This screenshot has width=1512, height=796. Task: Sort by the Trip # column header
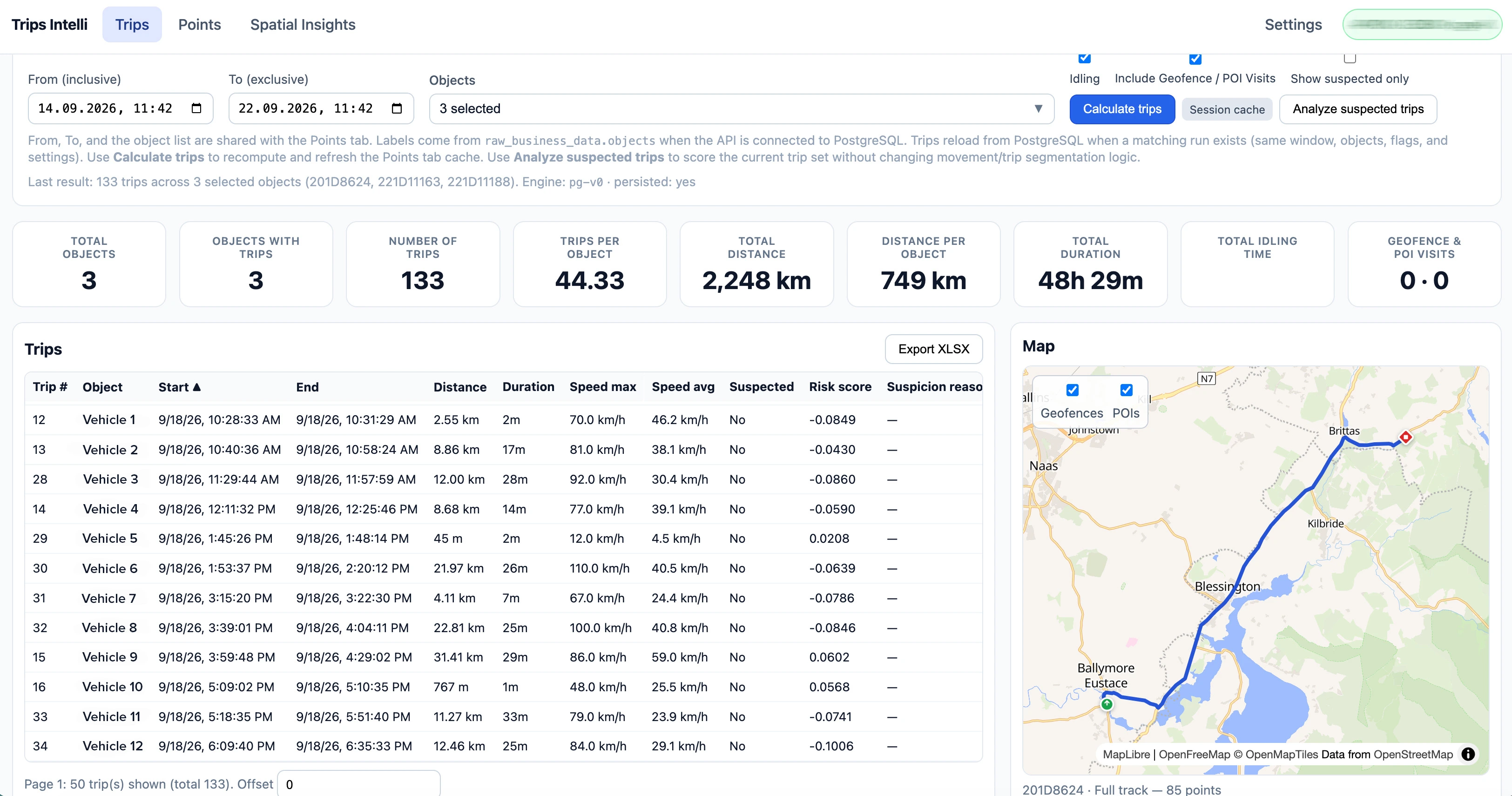50,387
